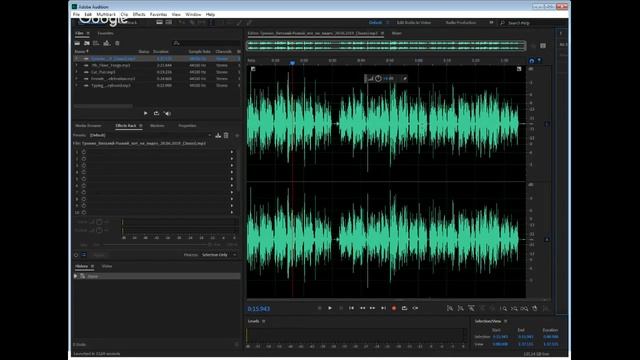This screenshot has width=640, height=360.
Task: Toggle power for effects slot 3
Action: pos(84,165)
